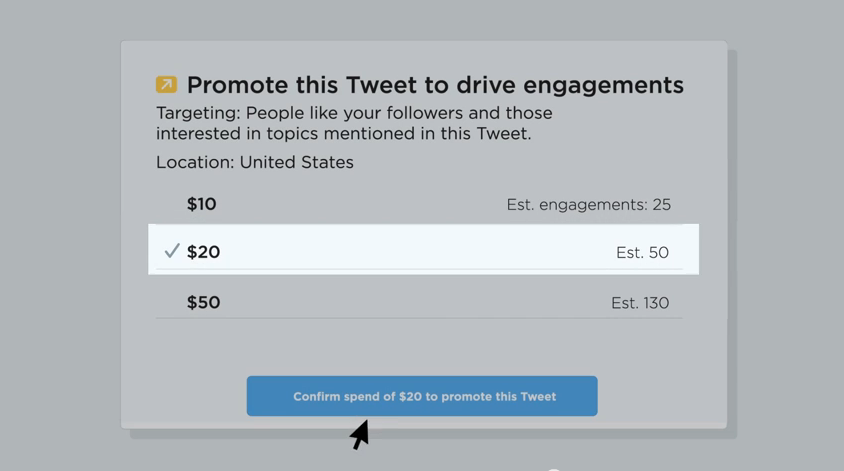Image resolution: width=844 pixels, height=471 pixels.
Task: Choose the $50 budget option
Action: click(204, 302)
